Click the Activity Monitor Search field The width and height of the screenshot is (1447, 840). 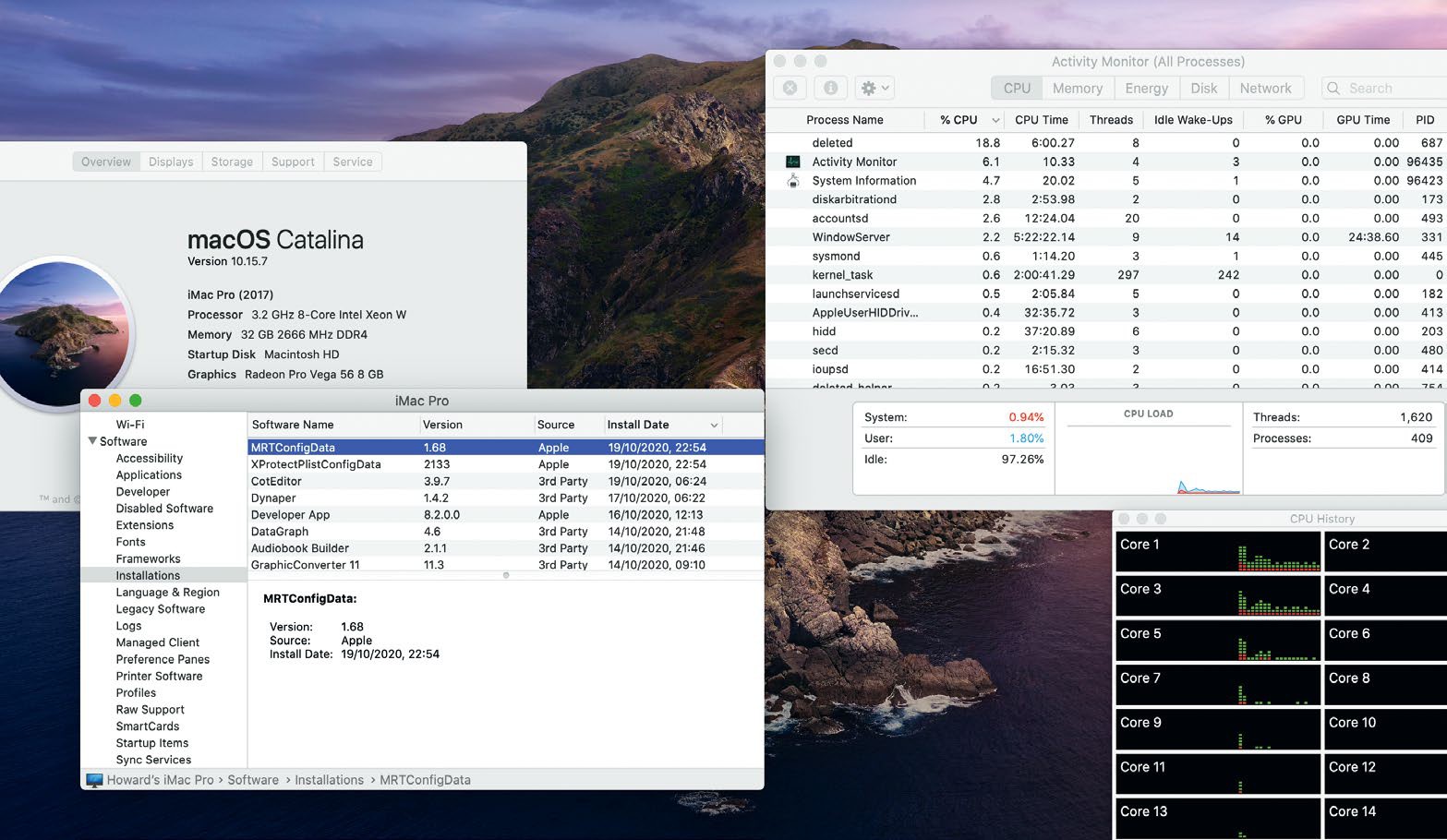(1384, 89)
